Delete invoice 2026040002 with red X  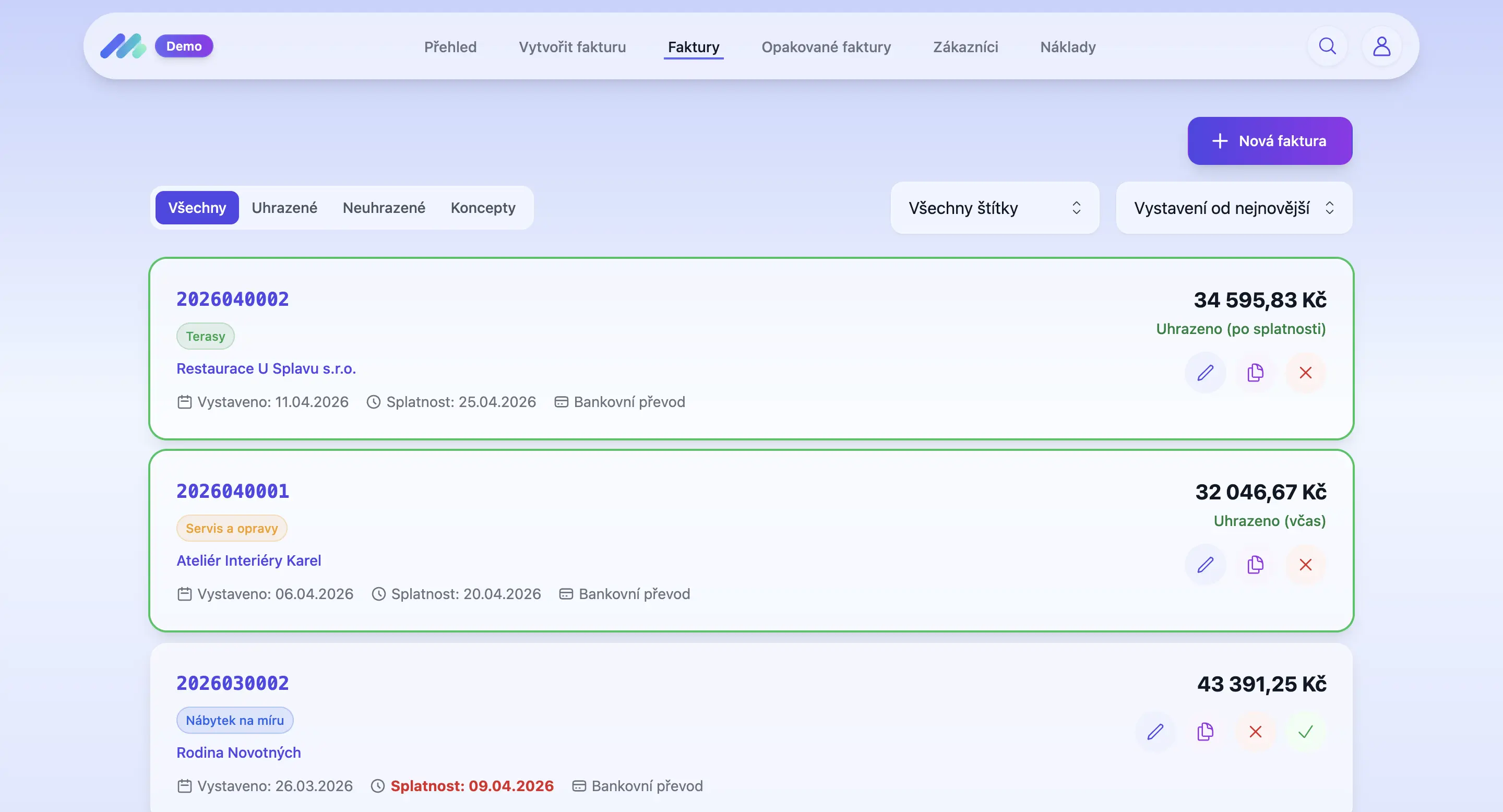click(1305, 373)
